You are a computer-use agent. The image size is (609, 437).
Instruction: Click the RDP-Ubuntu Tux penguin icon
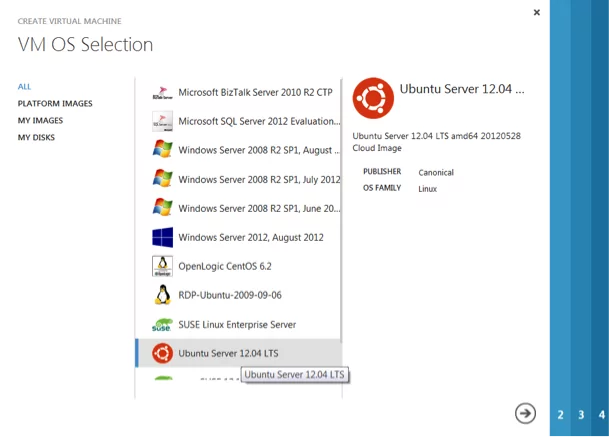tap(162, 295)
